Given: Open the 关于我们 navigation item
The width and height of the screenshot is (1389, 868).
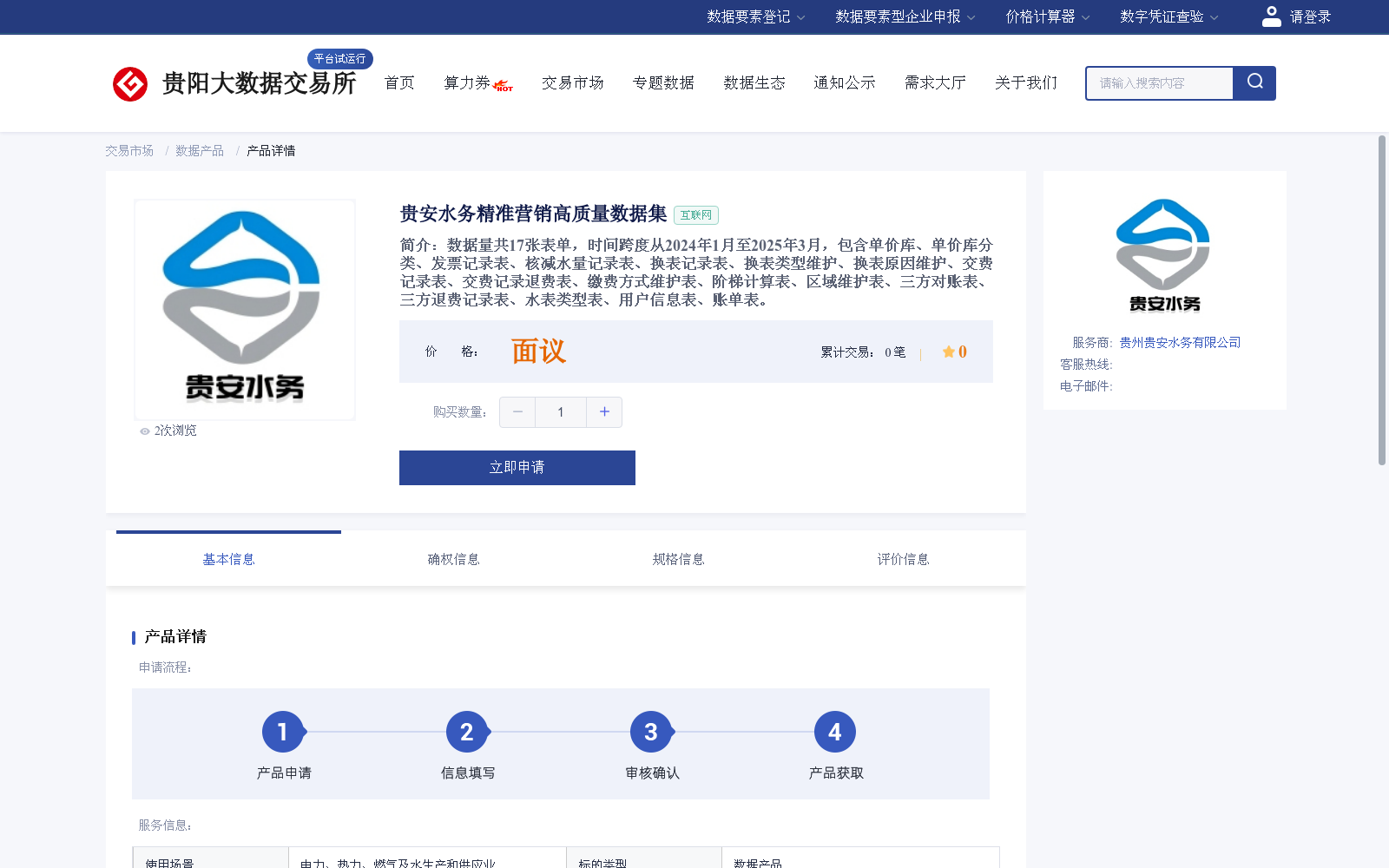Looking at the screenshot, I should (x=1026, y=82).
